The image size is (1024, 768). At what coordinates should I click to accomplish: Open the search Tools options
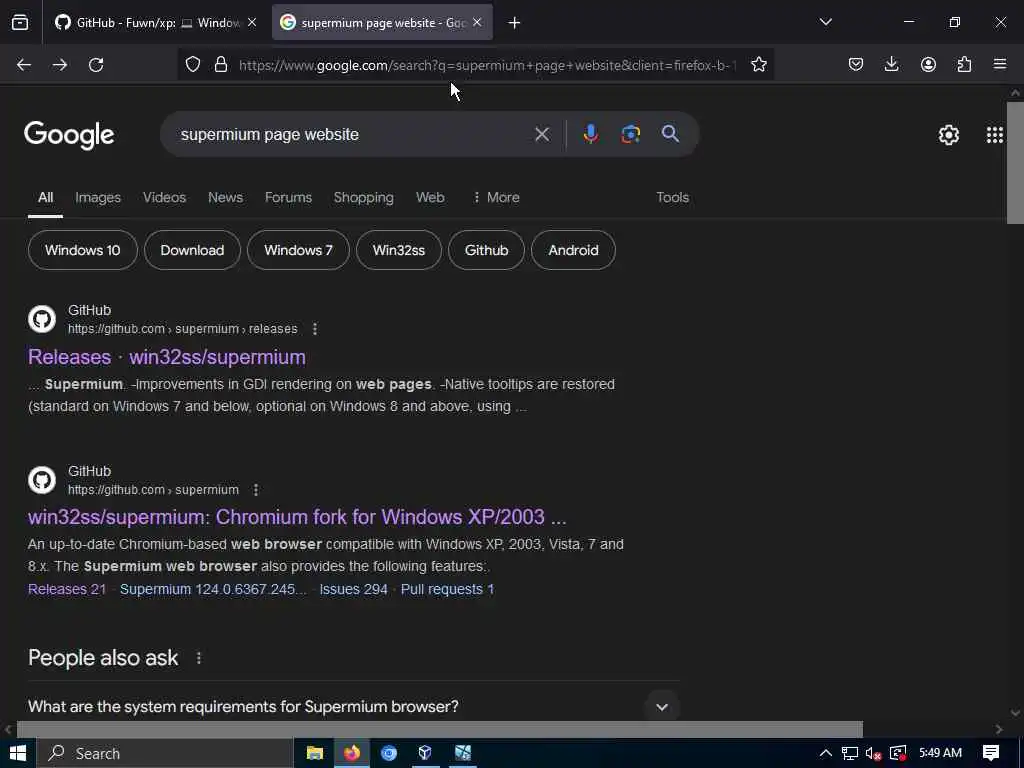tap(673, 197)
